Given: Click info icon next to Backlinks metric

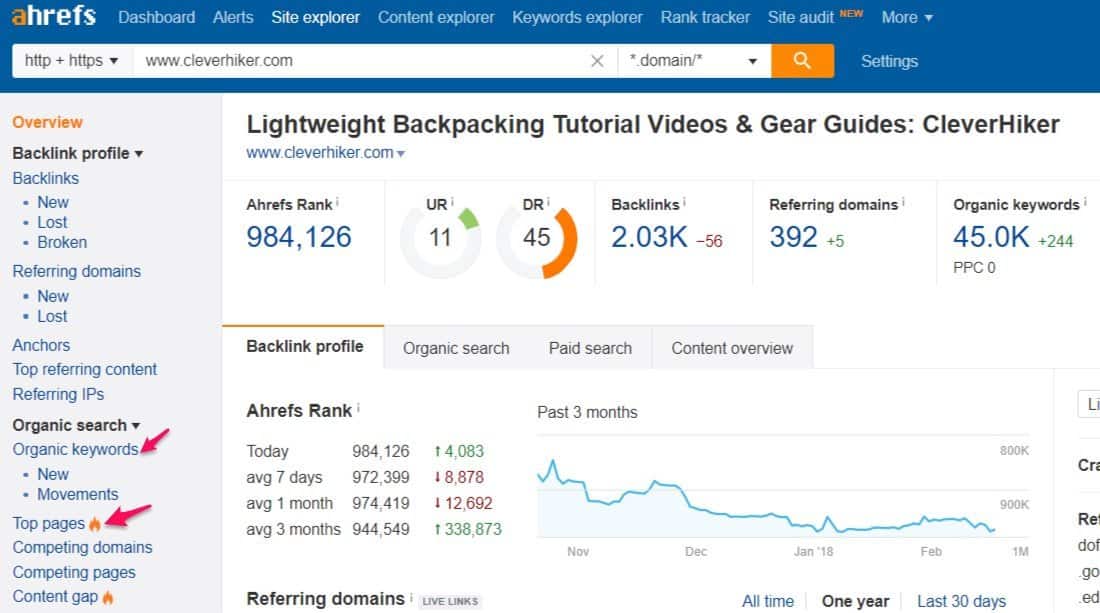Looking at the screenshot, I should (684, 202).
